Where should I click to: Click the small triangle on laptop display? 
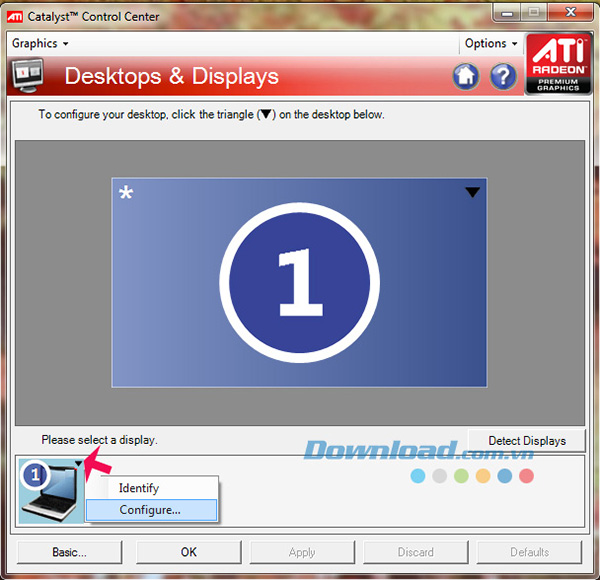tap(78, 464)
